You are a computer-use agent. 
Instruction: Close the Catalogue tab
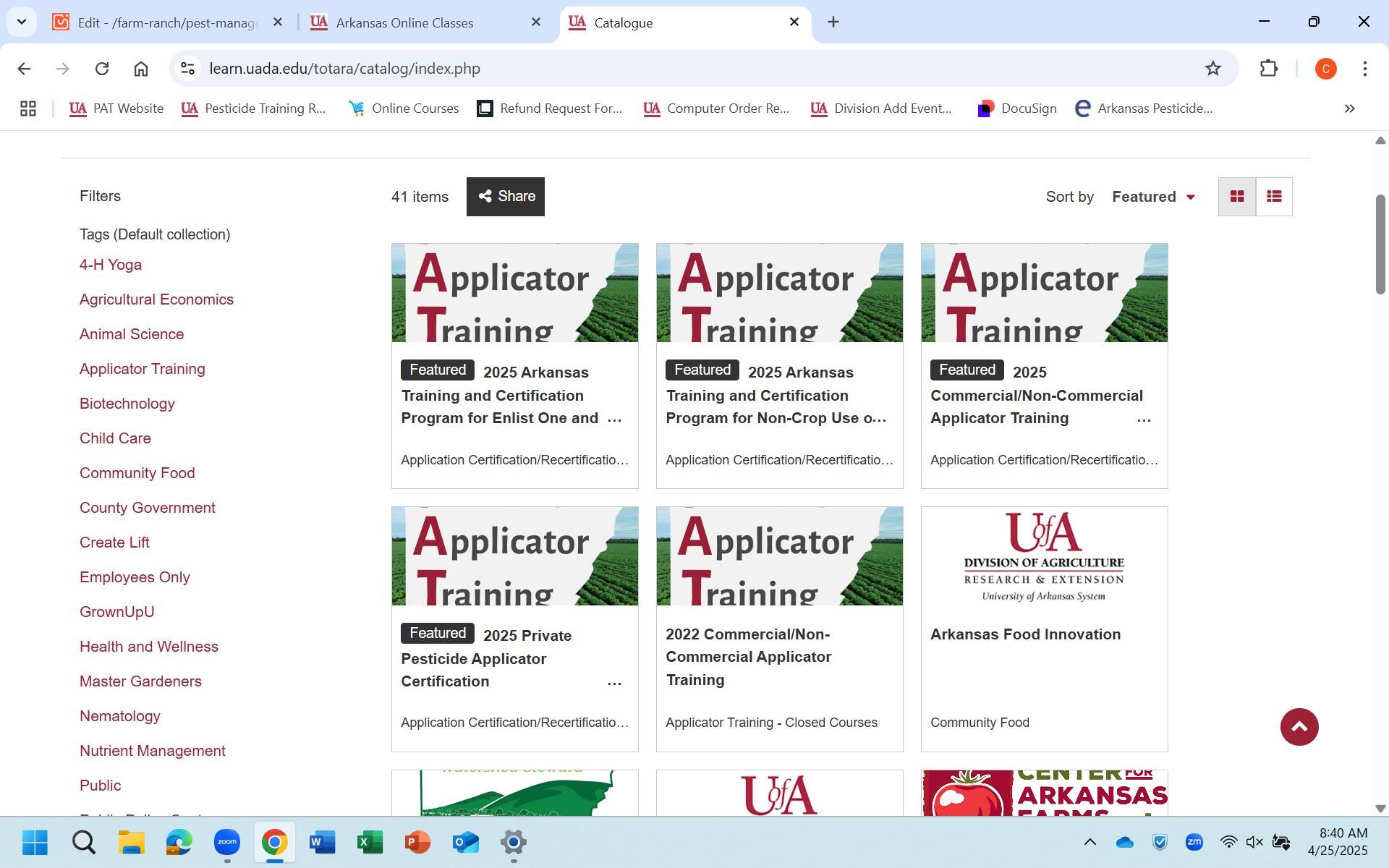point(794,22)
